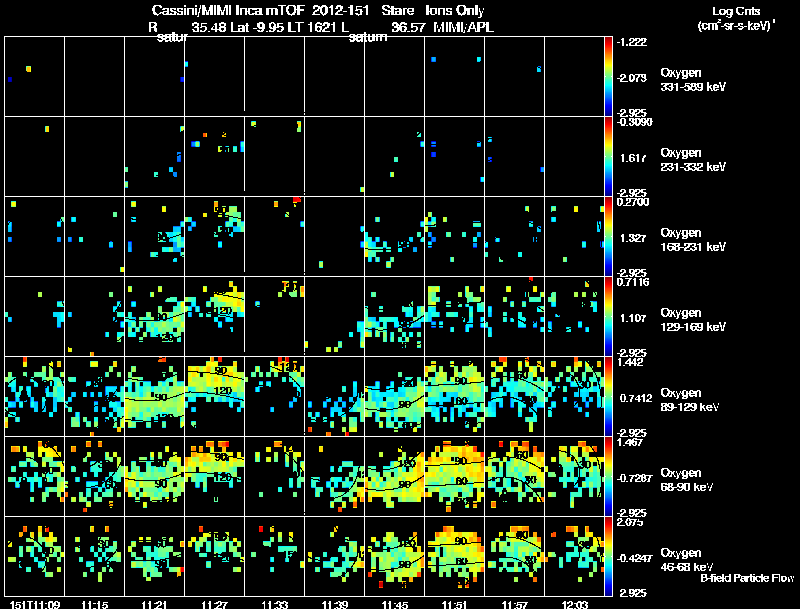Screen dimensions: 800x609
Task: Open the Oxygen 231-332 keV panel at 11:27
Action: (x=215, y=157)
